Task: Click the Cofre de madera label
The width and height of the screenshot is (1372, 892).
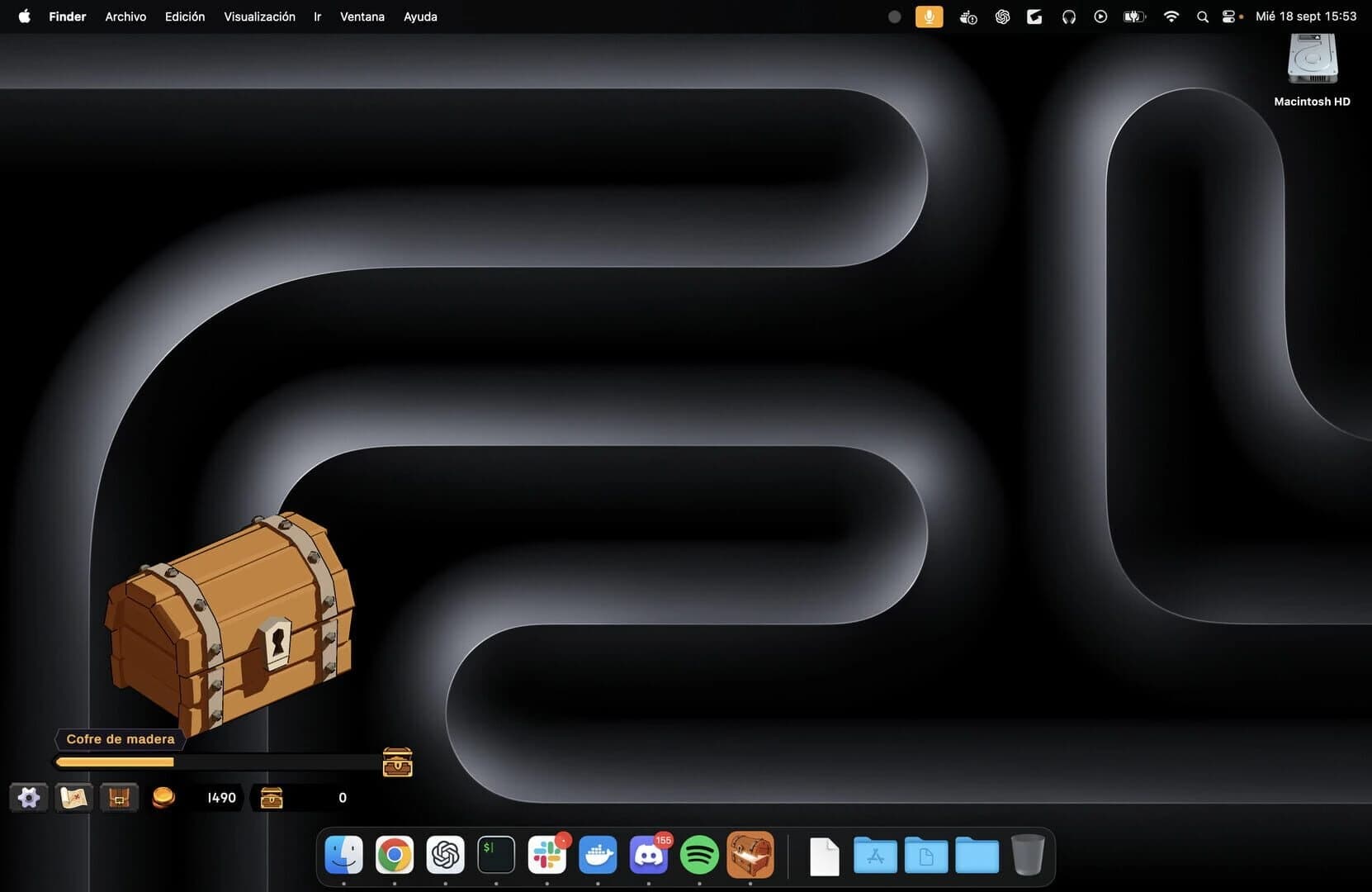Action: [x=121, y=739]
